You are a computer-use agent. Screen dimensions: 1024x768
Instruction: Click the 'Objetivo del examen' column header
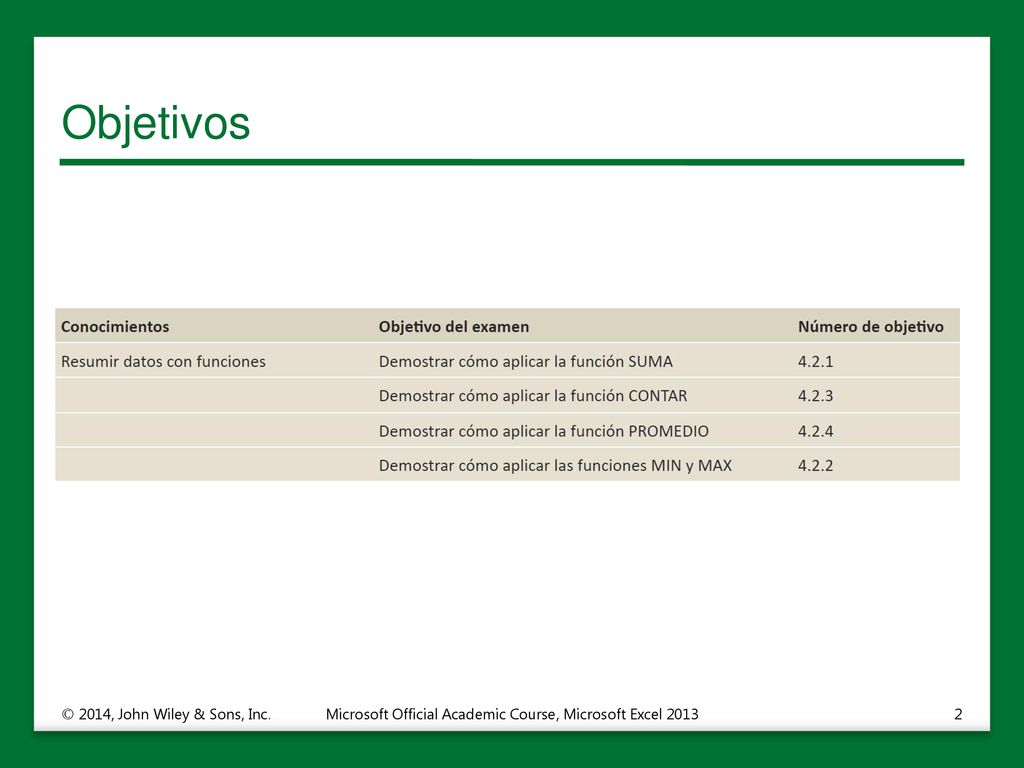click(454, 327)
